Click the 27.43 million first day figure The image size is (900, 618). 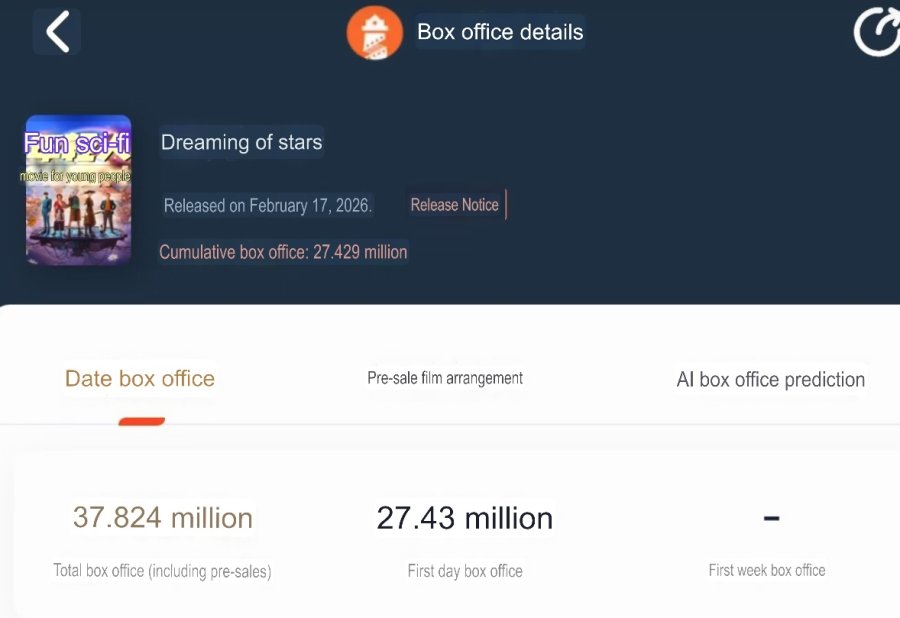point(464,518)
